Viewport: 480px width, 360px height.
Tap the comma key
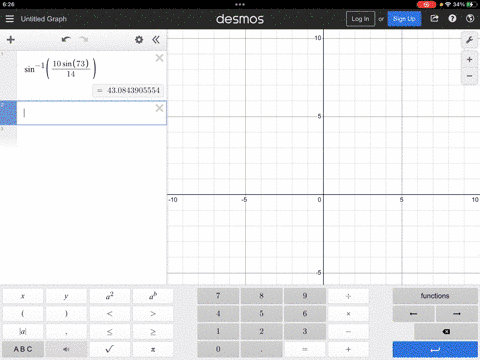pyautogui.click(x=66, y=332)
